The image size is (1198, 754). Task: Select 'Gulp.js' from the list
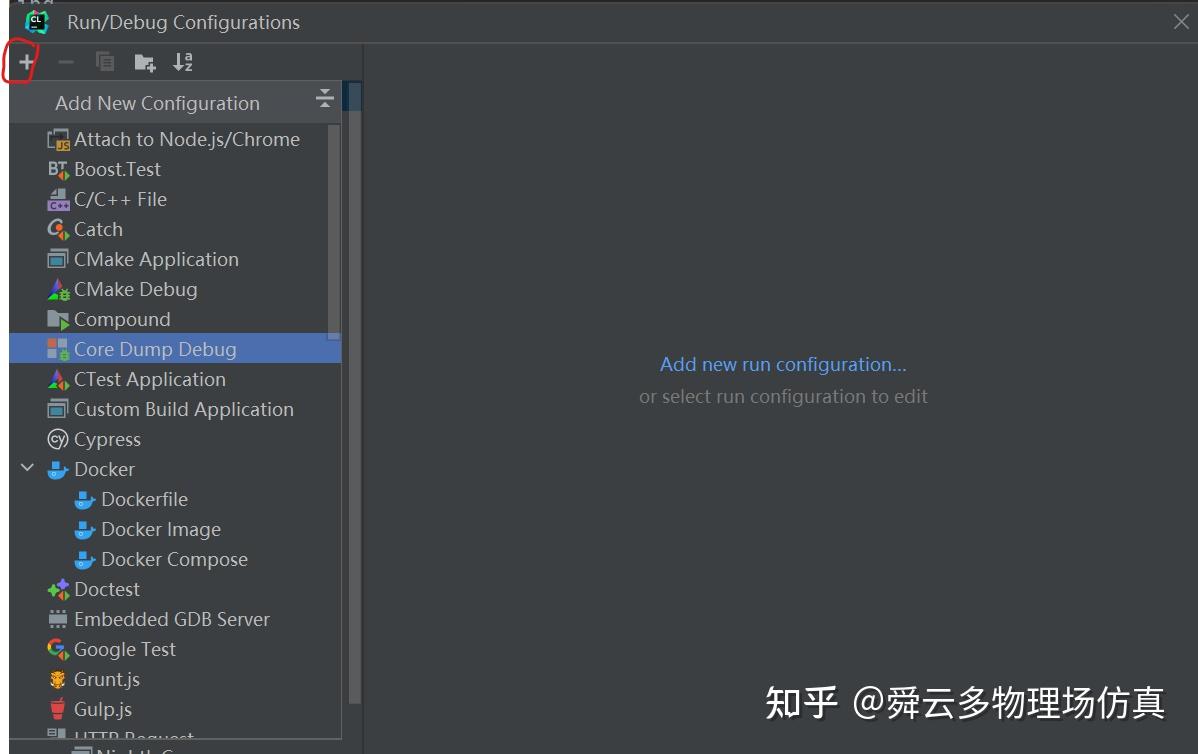coord(103,710)
